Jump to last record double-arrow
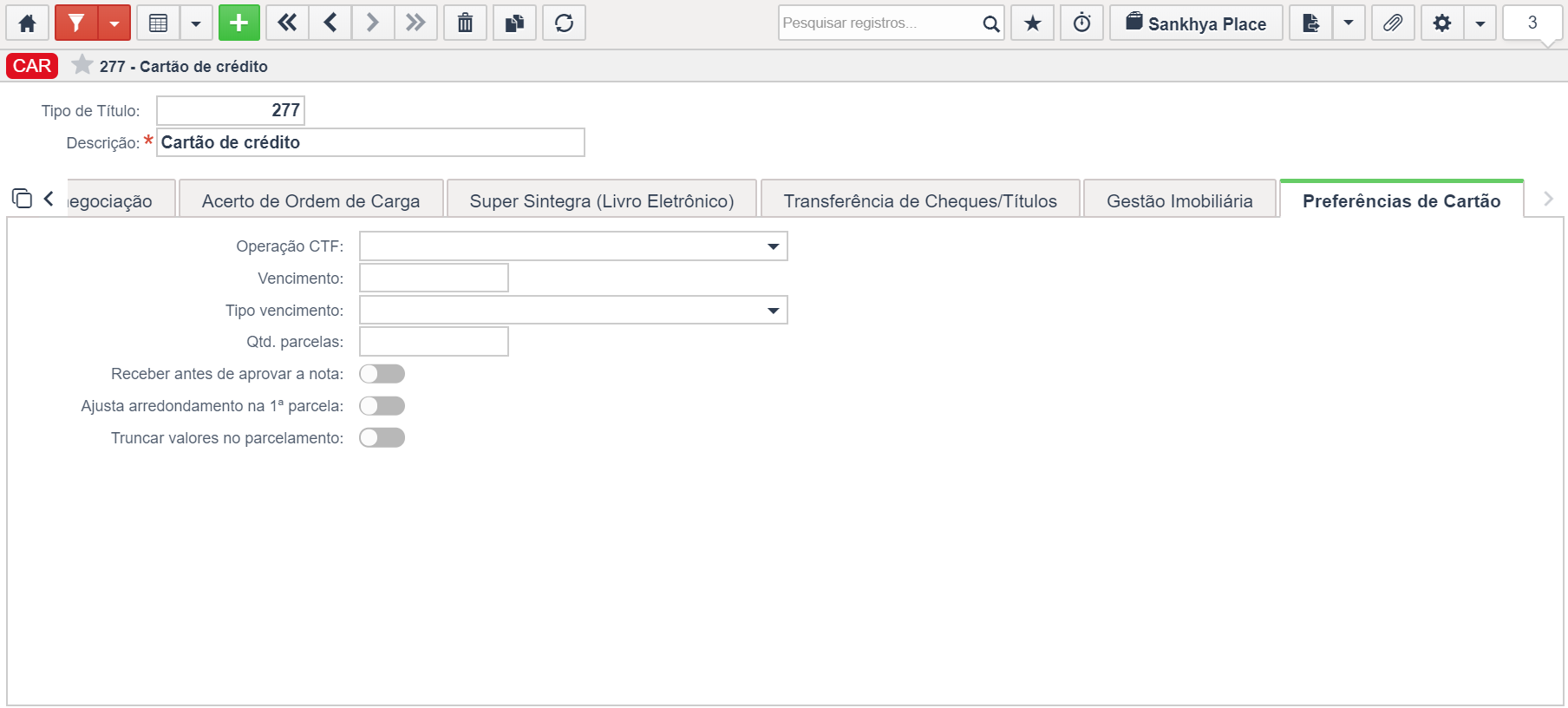 coord(415,23)
